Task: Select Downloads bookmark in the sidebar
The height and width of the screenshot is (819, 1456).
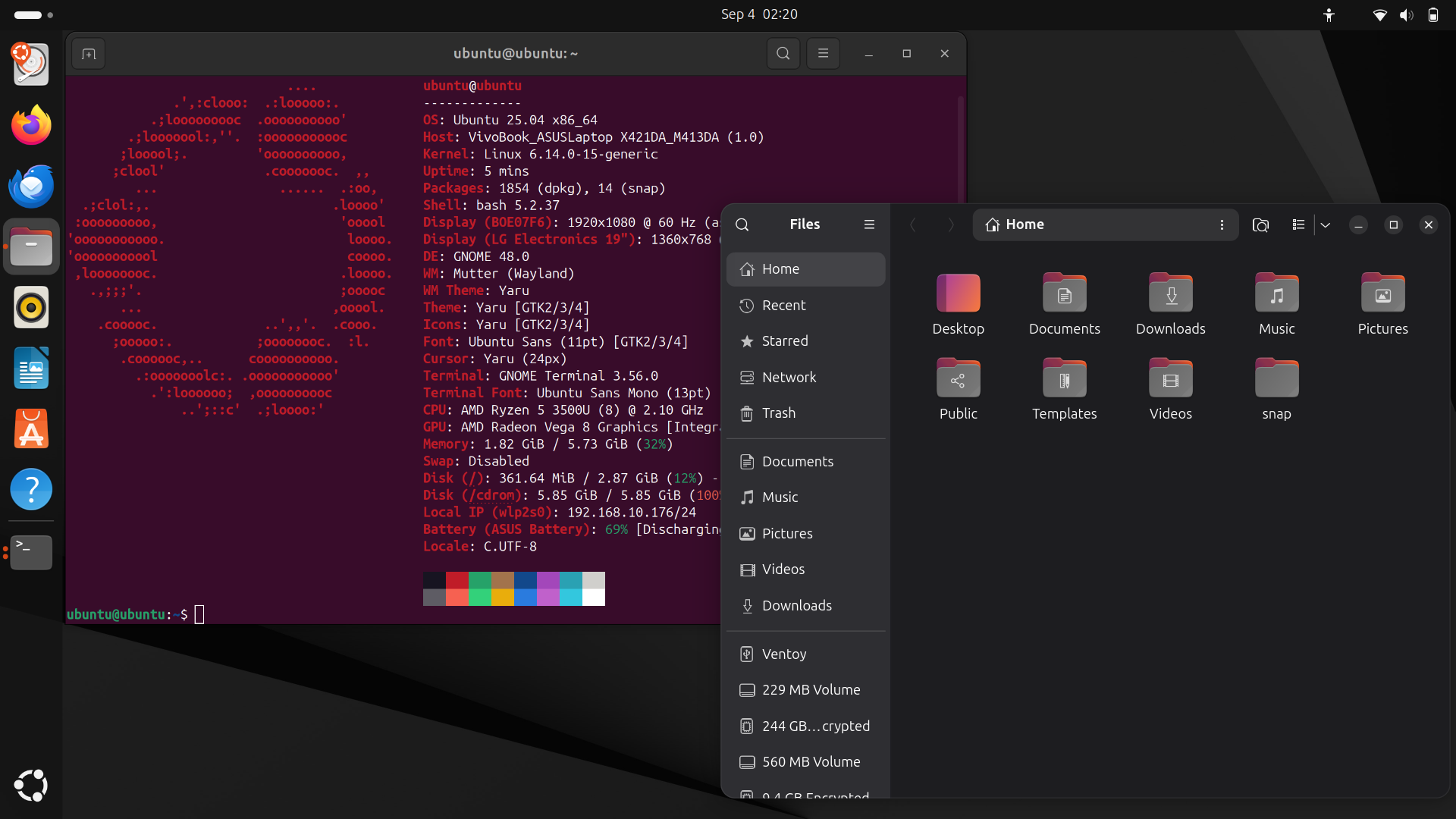Action: click(805, 605)
